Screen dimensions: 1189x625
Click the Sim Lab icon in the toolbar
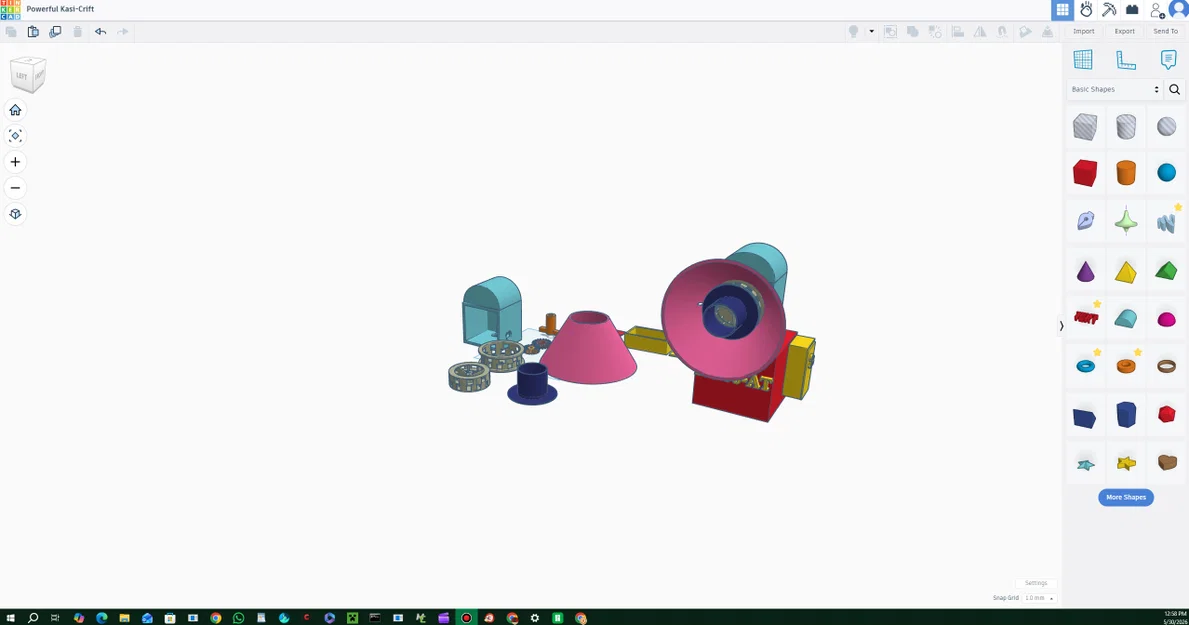[x=1025, y=32]
